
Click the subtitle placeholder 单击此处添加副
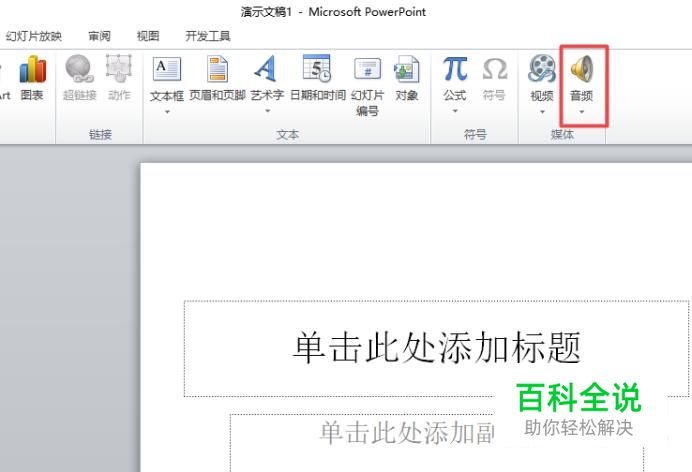click(x=406, y=433)
